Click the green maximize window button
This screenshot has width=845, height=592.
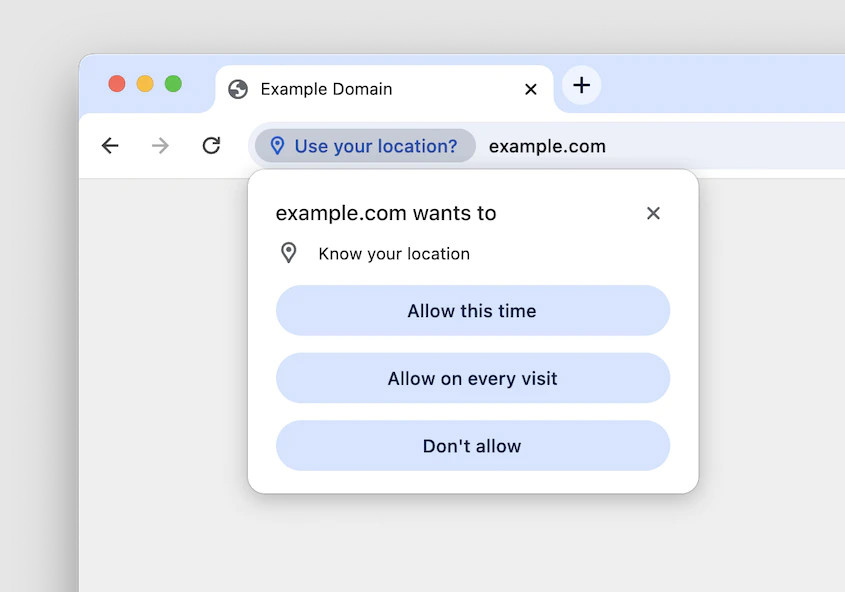click(x=173, y=84)
